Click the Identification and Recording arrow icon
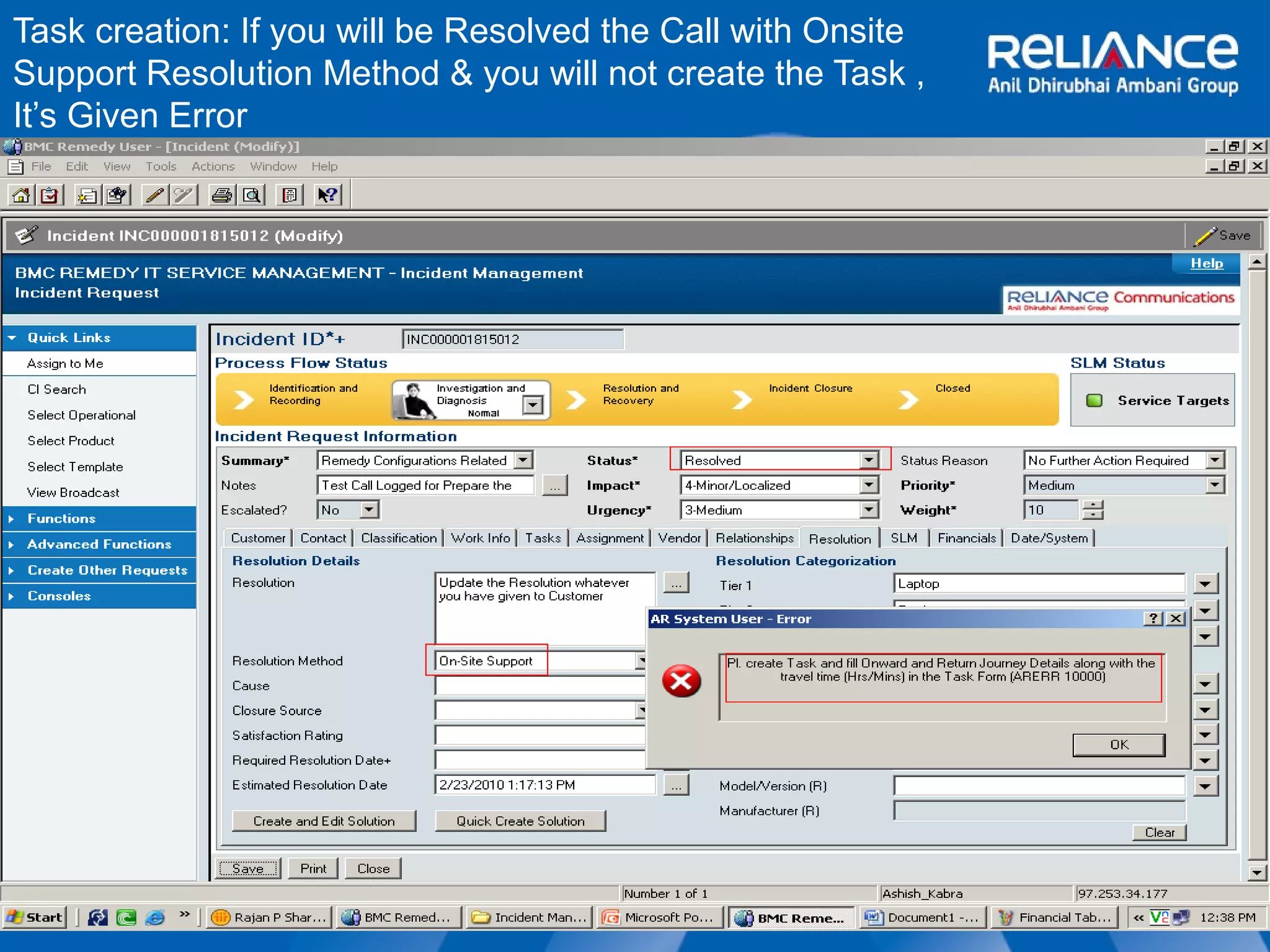1270x952 pixels. 244,400
